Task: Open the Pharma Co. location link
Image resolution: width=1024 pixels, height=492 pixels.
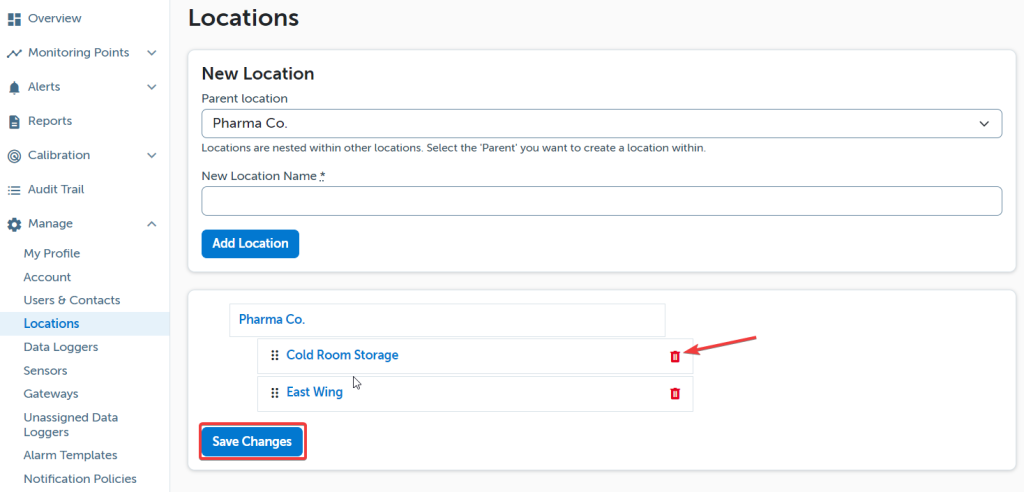Action: [272, 320]
